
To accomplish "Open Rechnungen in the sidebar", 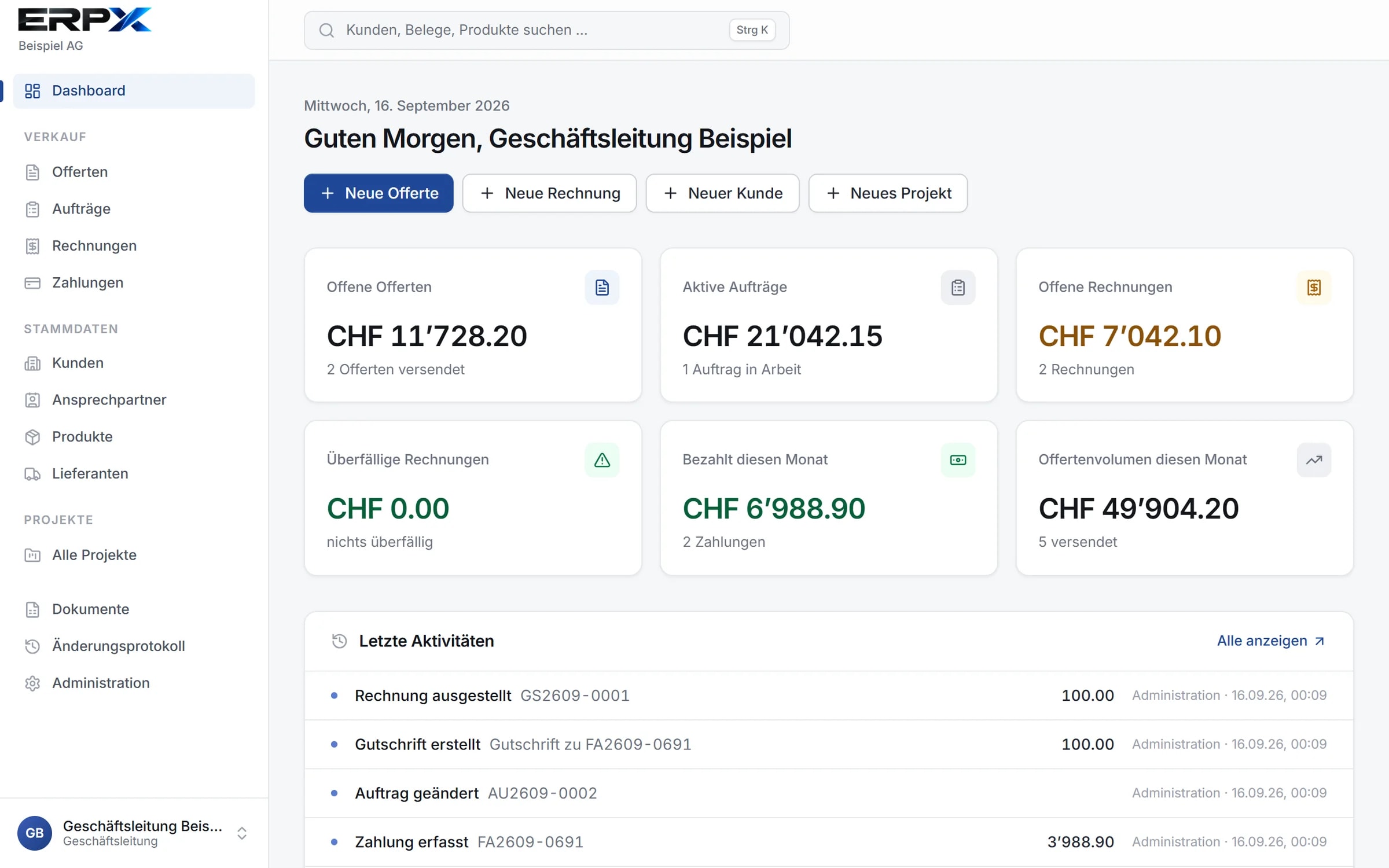I will click(134, 246).
